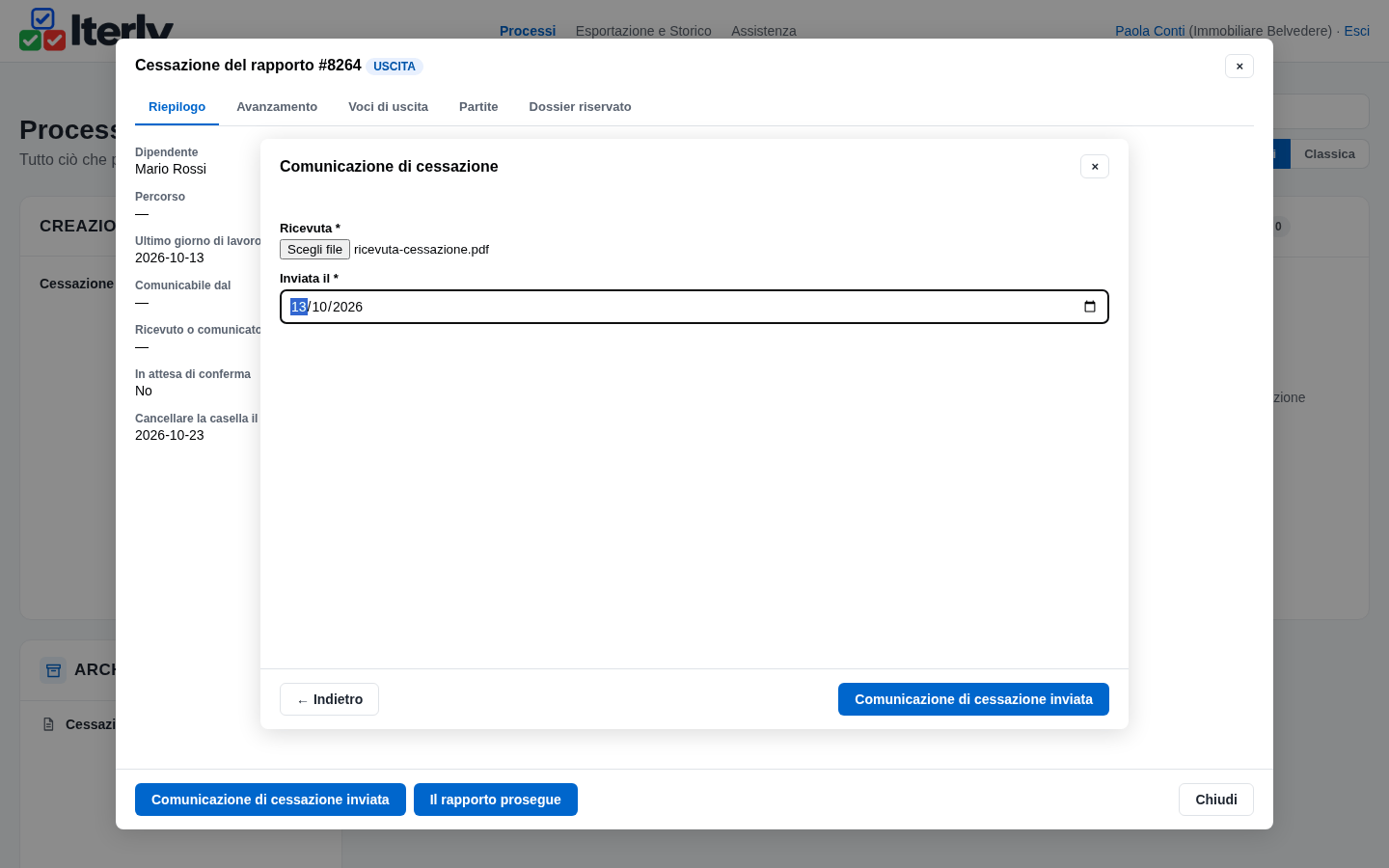Open the Assistenza navigation link
Screen dimensions: 1389x868
click(764, 31)
